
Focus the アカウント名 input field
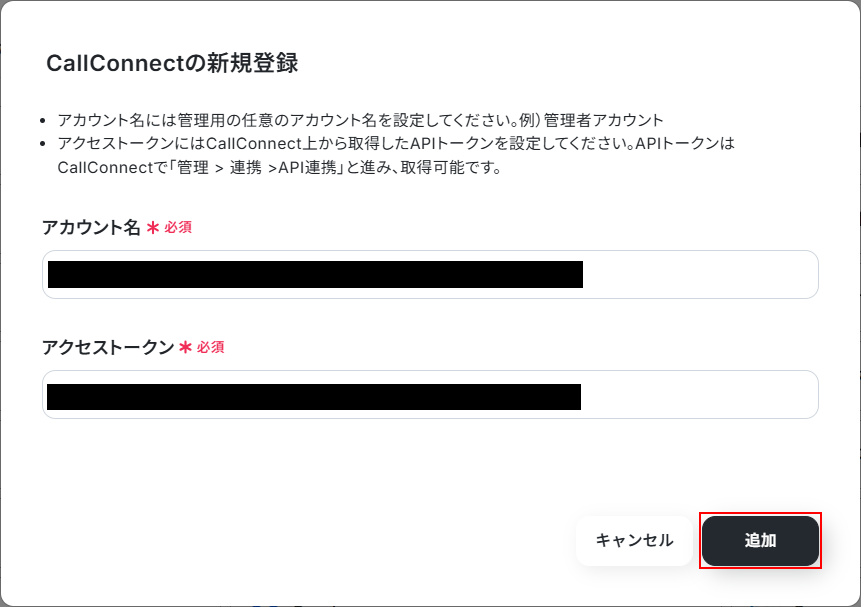430,275
